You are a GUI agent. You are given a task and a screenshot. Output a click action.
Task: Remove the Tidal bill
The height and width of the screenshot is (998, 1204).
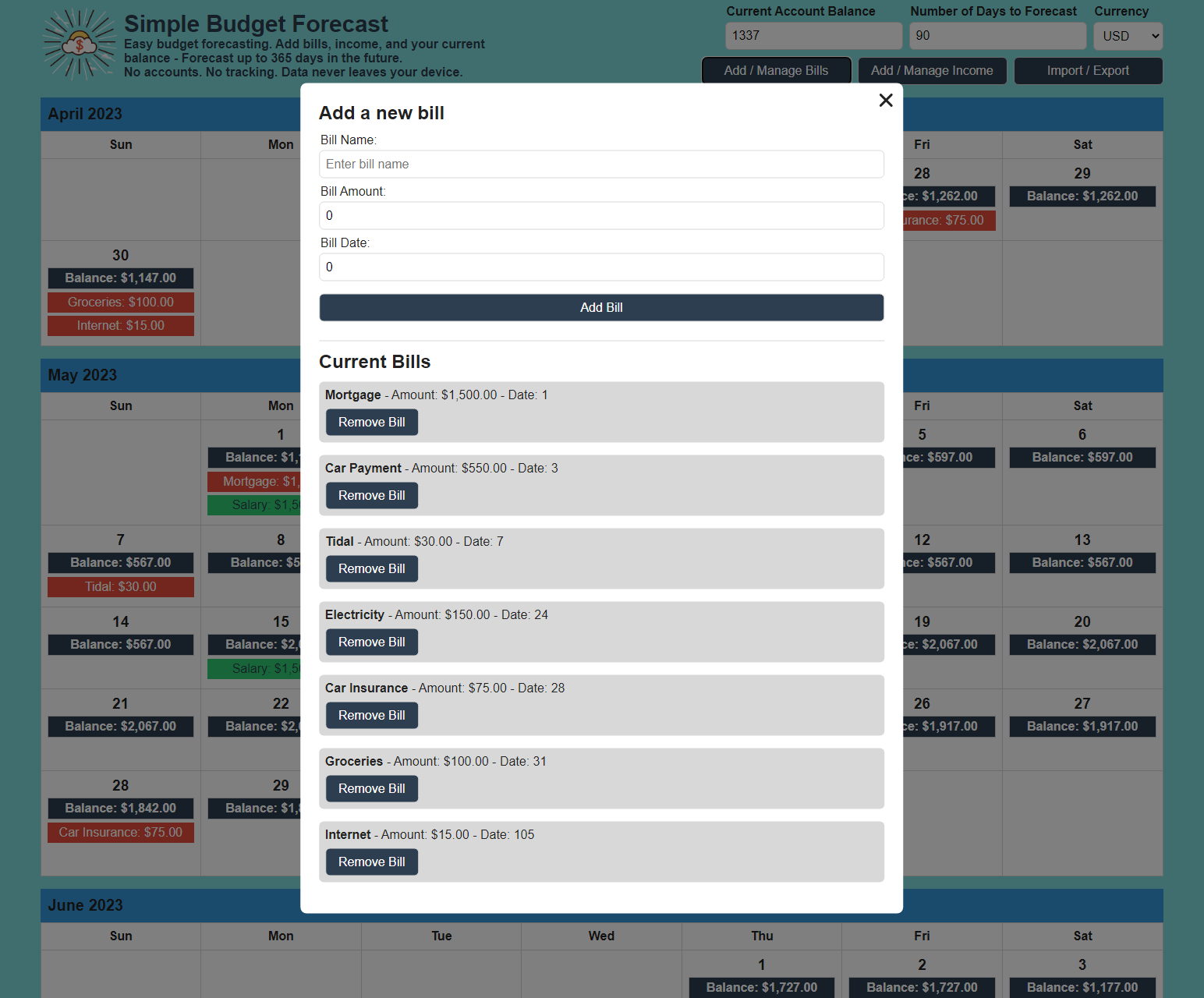[372, 568]
